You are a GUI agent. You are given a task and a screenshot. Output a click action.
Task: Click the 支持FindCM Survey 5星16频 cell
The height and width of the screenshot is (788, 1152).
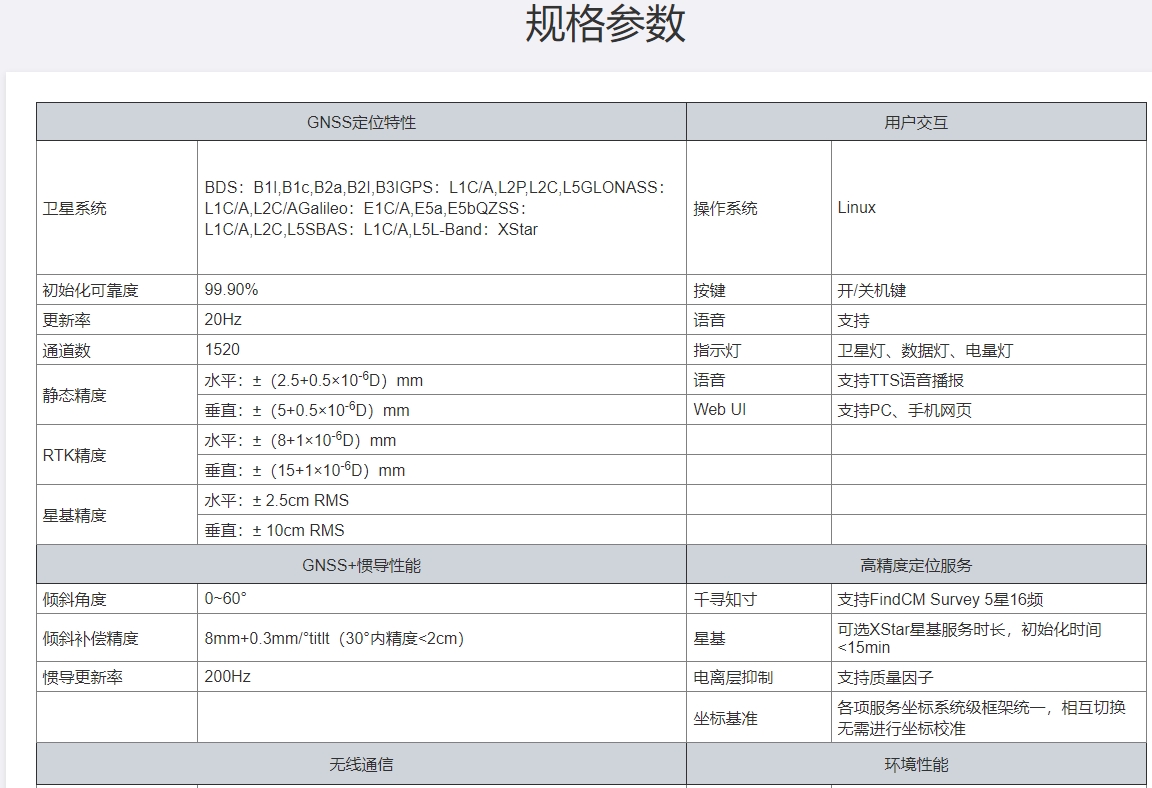(940, 600)
